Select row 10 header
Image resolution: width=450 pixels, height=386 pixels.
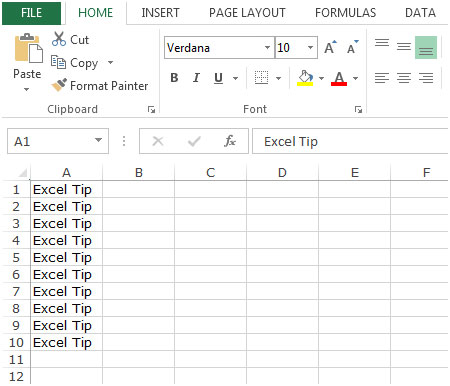(16, 343)
